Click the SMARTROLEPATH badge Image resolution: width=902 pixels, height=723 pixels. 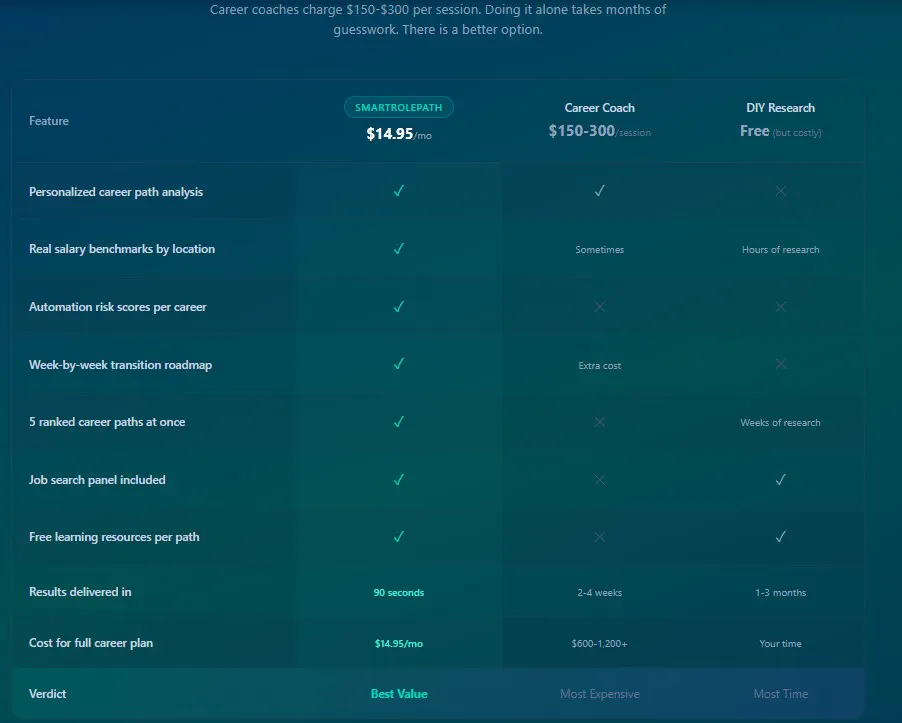click(399, 108)
